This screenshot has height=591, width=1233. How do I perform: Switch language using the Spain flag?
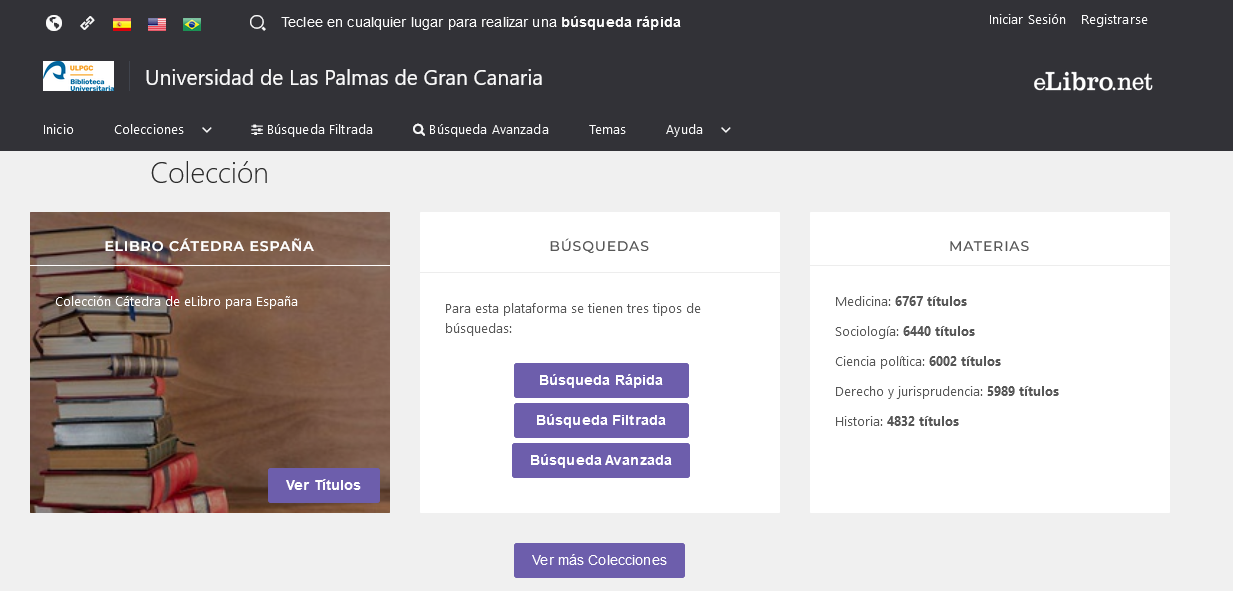click(x=122, y=24)
